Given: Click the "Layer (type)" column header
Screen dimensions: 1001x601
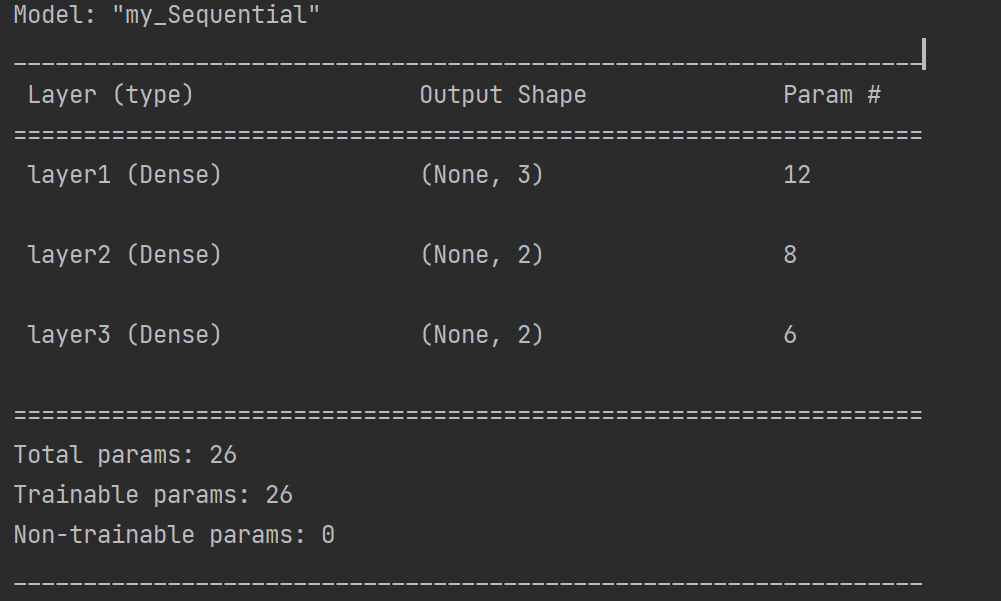Looking at the screenshot, I should point(110,95).
